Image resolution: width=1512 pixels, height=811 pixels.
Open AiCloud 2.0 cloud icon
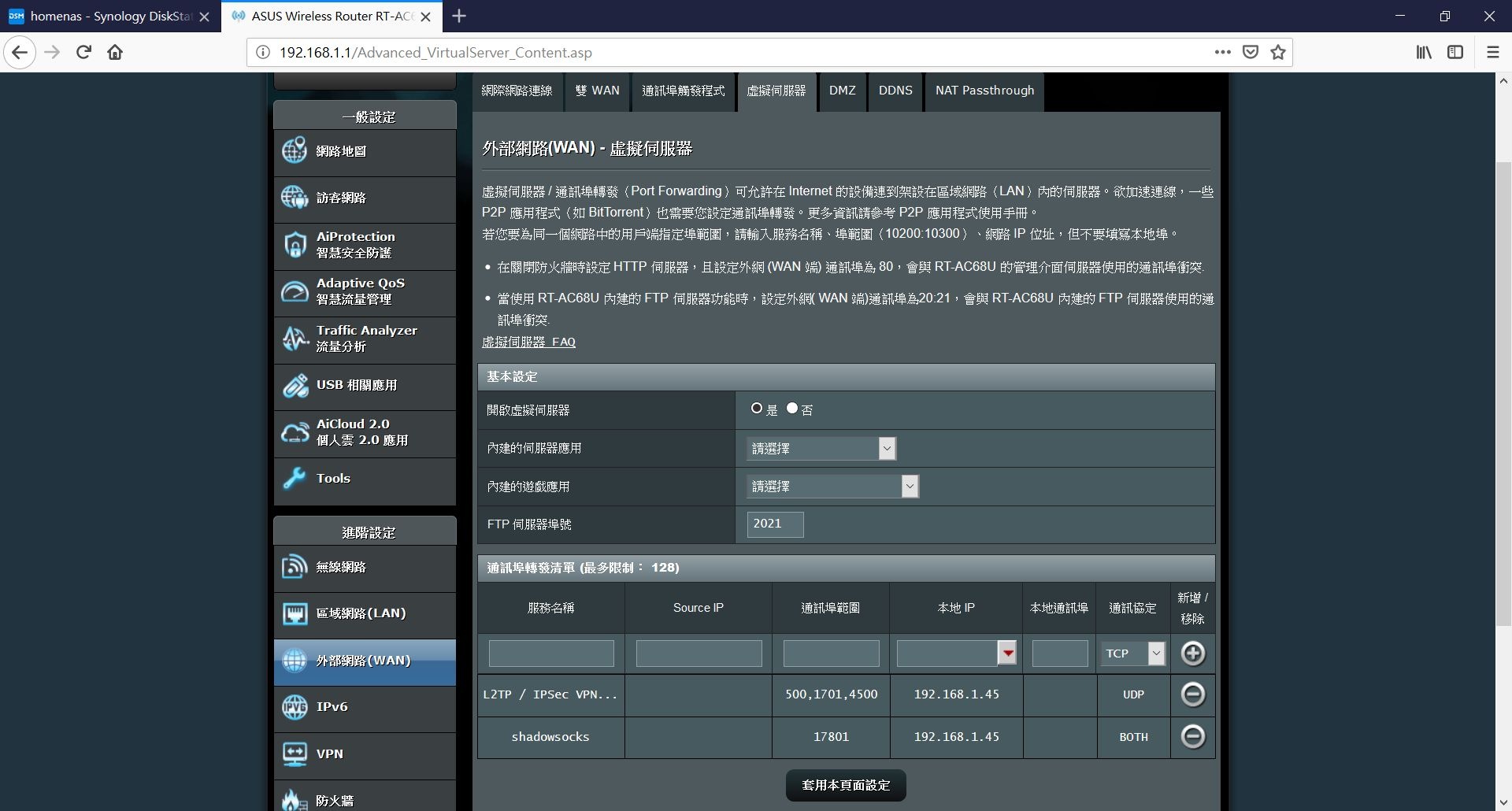point(295,432)
